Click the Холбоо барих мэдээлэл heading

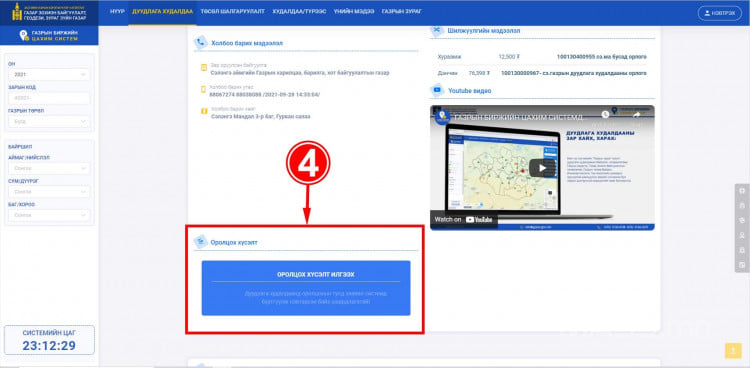pyautogui.click(x=247, y=43)
